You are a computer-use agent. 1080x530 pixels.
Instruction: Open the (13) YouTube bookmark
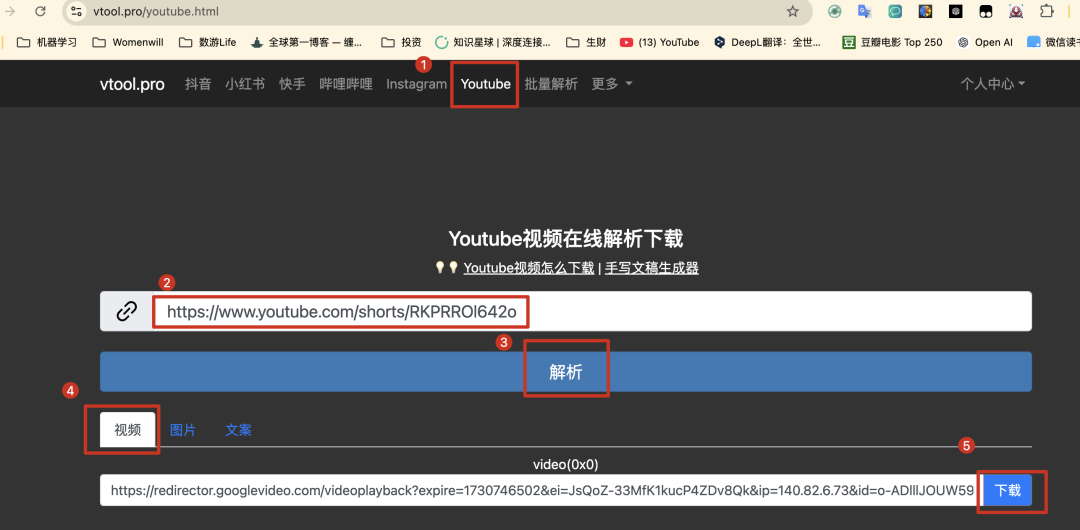point(659,42)
